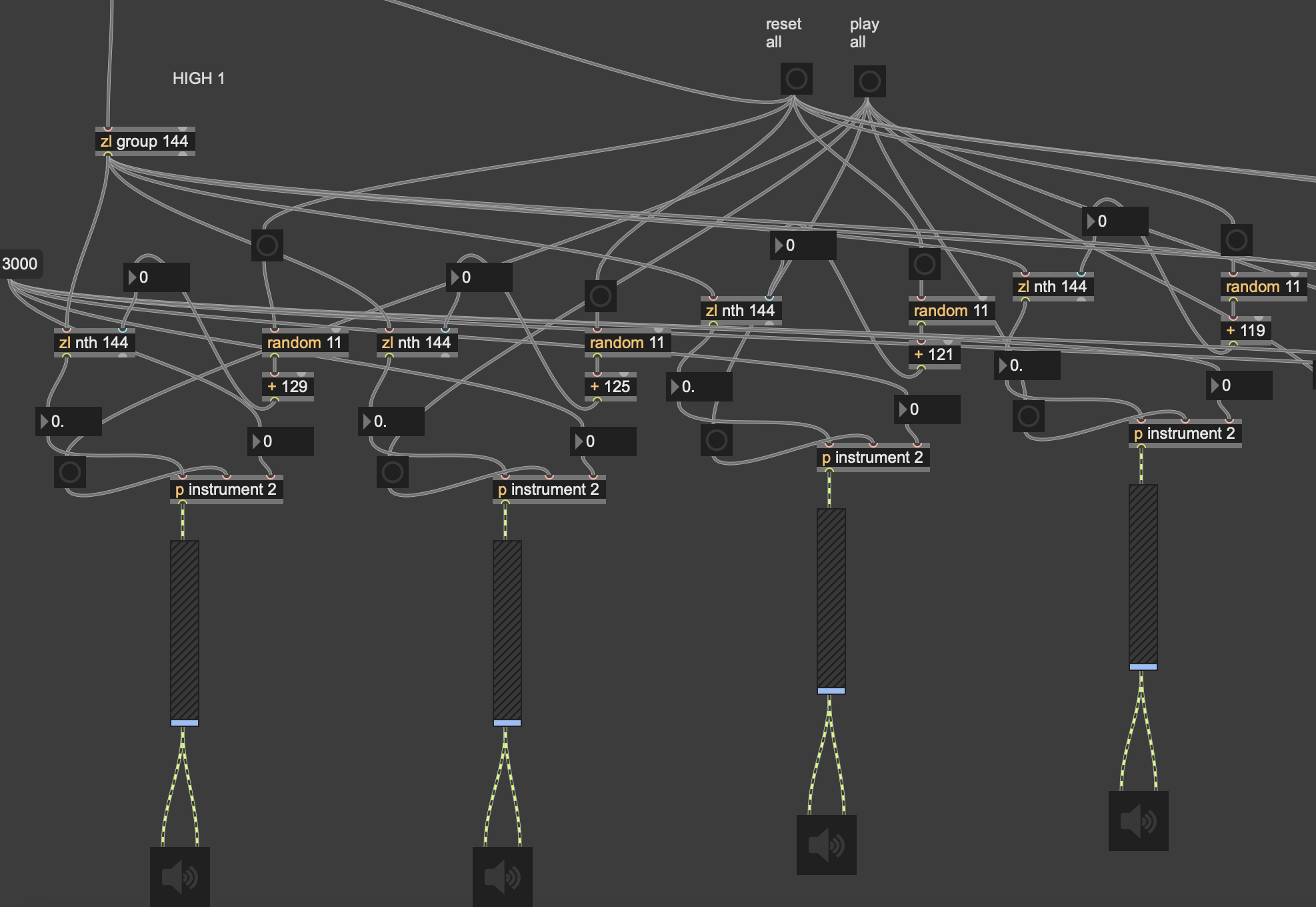Image resolution: width=1316 pixels, height=907 pixels.
Task: Click the bang above + 121 random
Action: (x=924, y=264)
